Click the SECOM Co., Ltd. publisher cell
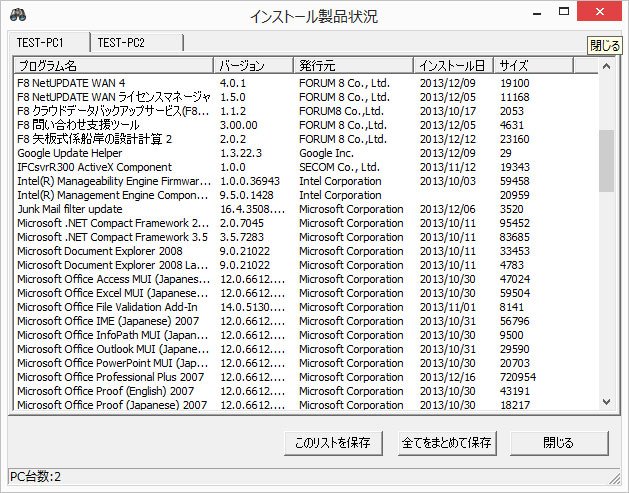 (339, 167)
